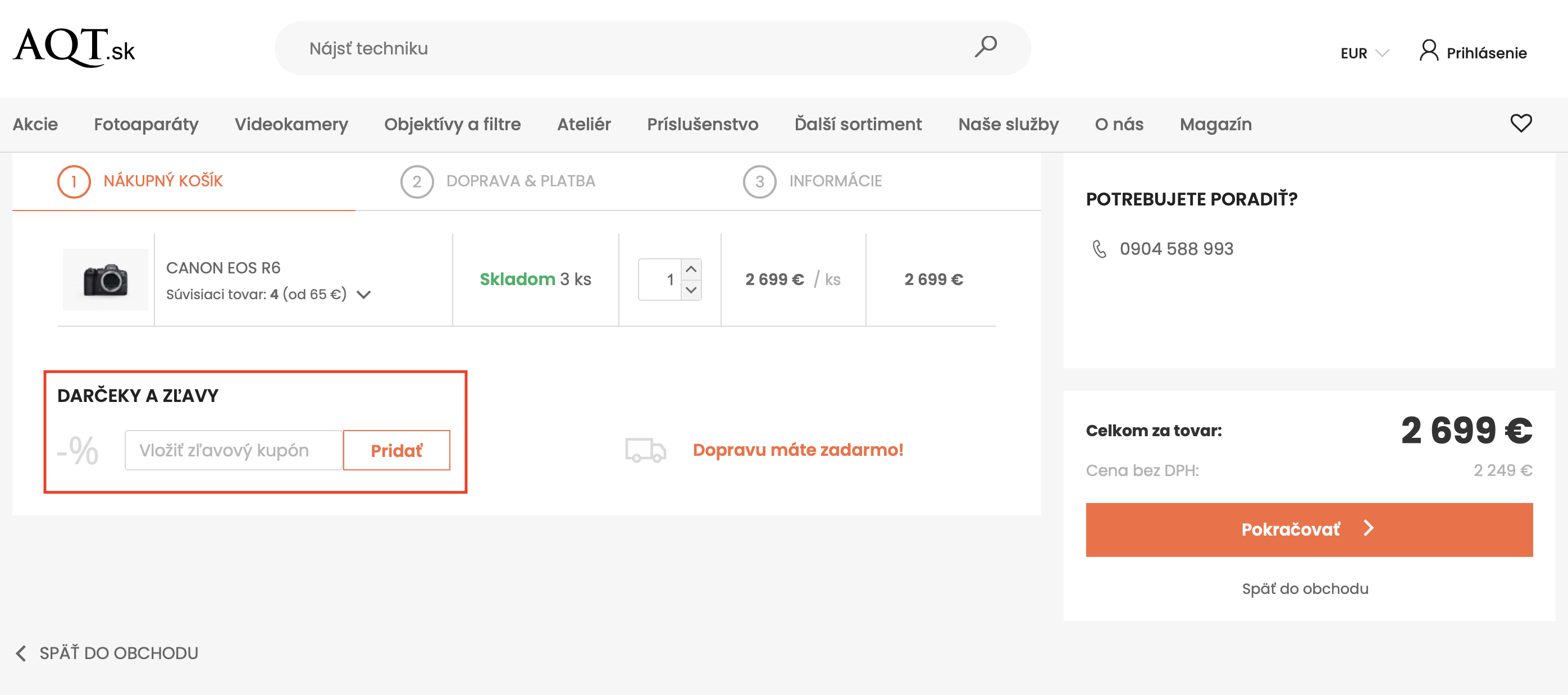Decrease quantity with the down arrow
This screenshot has height=695, width=1568.
(x=691, y=290)
